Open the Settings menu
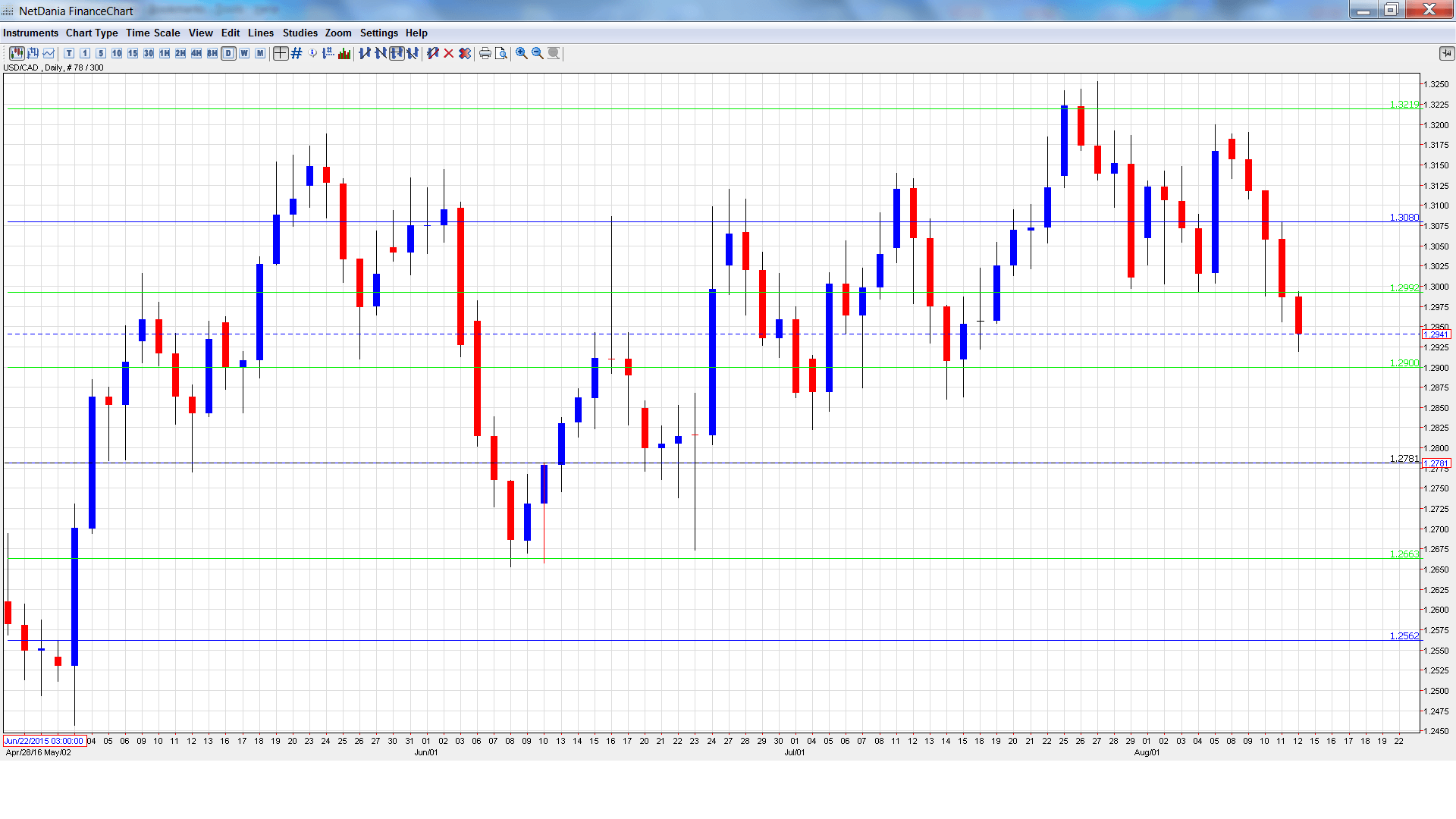 [378, 33]
